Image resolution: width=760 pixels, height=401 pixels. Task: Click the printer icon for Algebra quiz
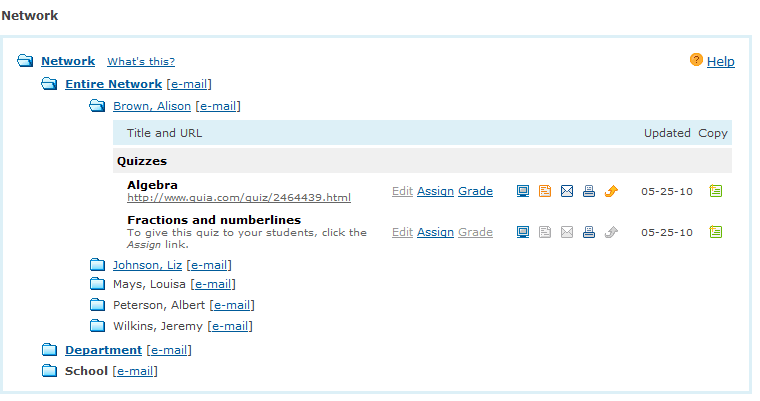(x=589, y=191)
